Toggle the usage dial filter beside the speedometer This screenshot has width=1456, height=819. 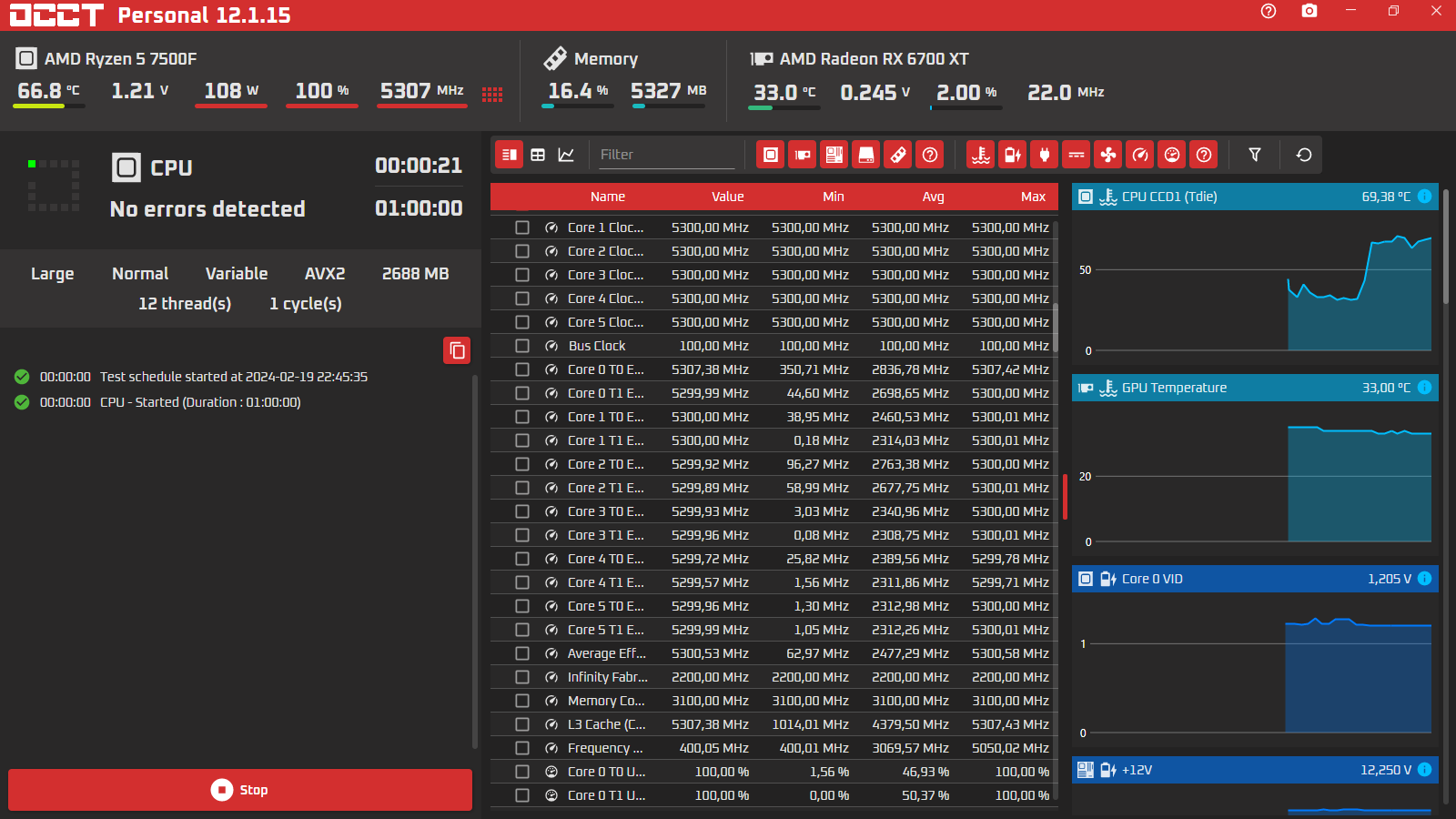point(1172,155)
